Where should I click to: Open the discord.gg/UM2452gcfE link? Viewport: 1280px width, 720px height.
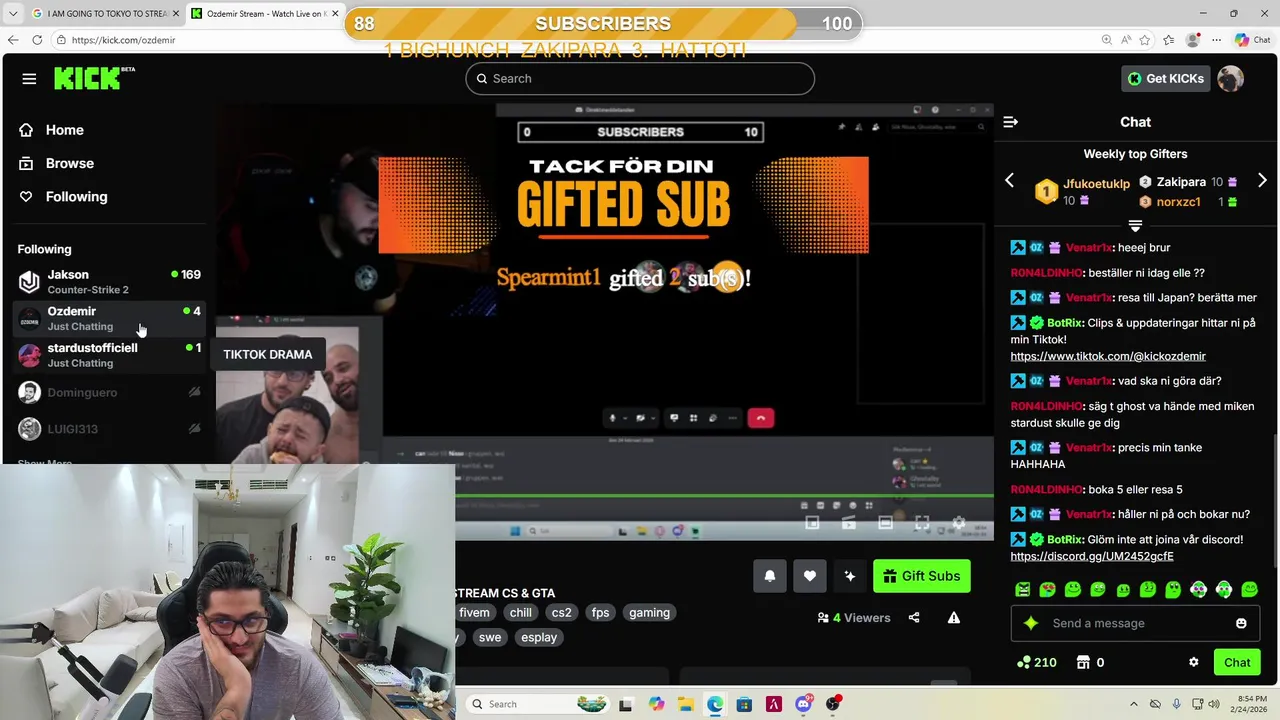point(1092,556)
